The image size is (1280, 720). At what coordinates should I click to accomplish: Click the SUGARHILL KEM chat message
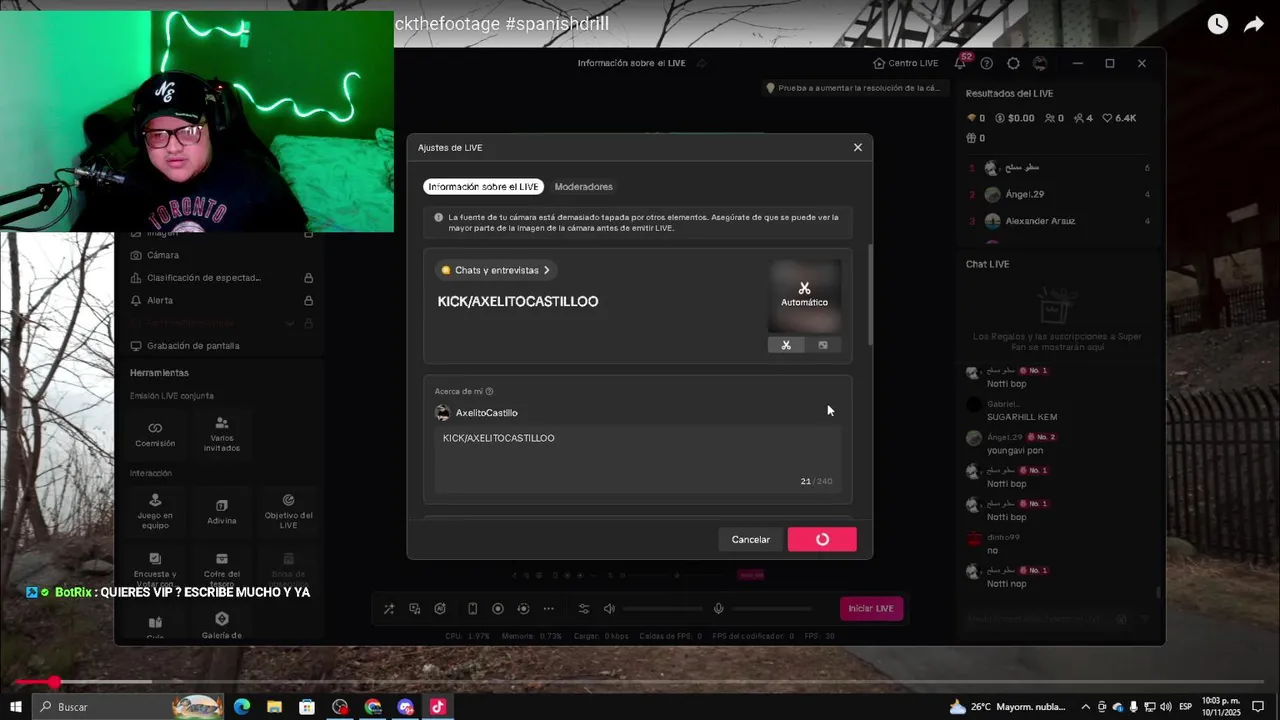[x=1022, y=417]
